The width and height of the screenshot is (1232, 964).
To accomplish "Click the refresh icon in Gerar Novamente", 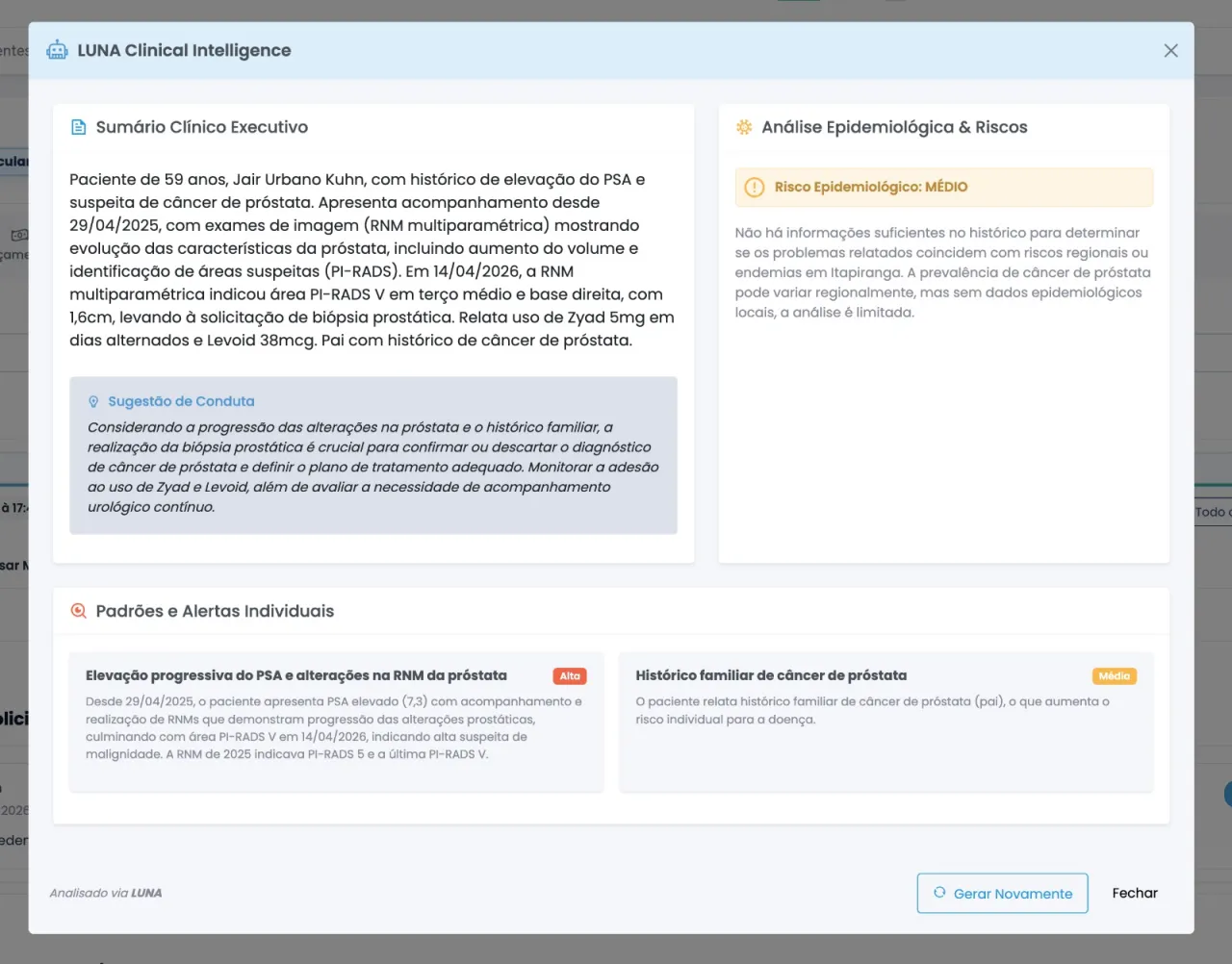I will click(939, 893).
